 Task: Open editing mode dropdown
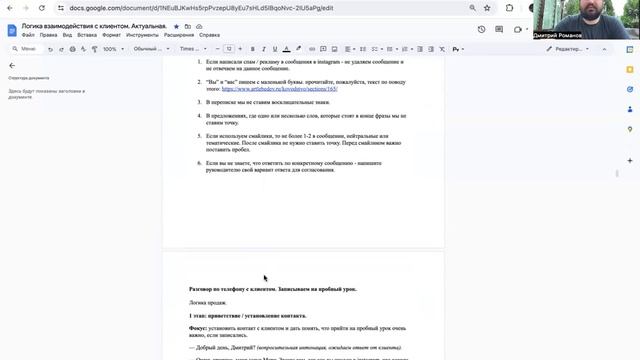pos(567,49)
